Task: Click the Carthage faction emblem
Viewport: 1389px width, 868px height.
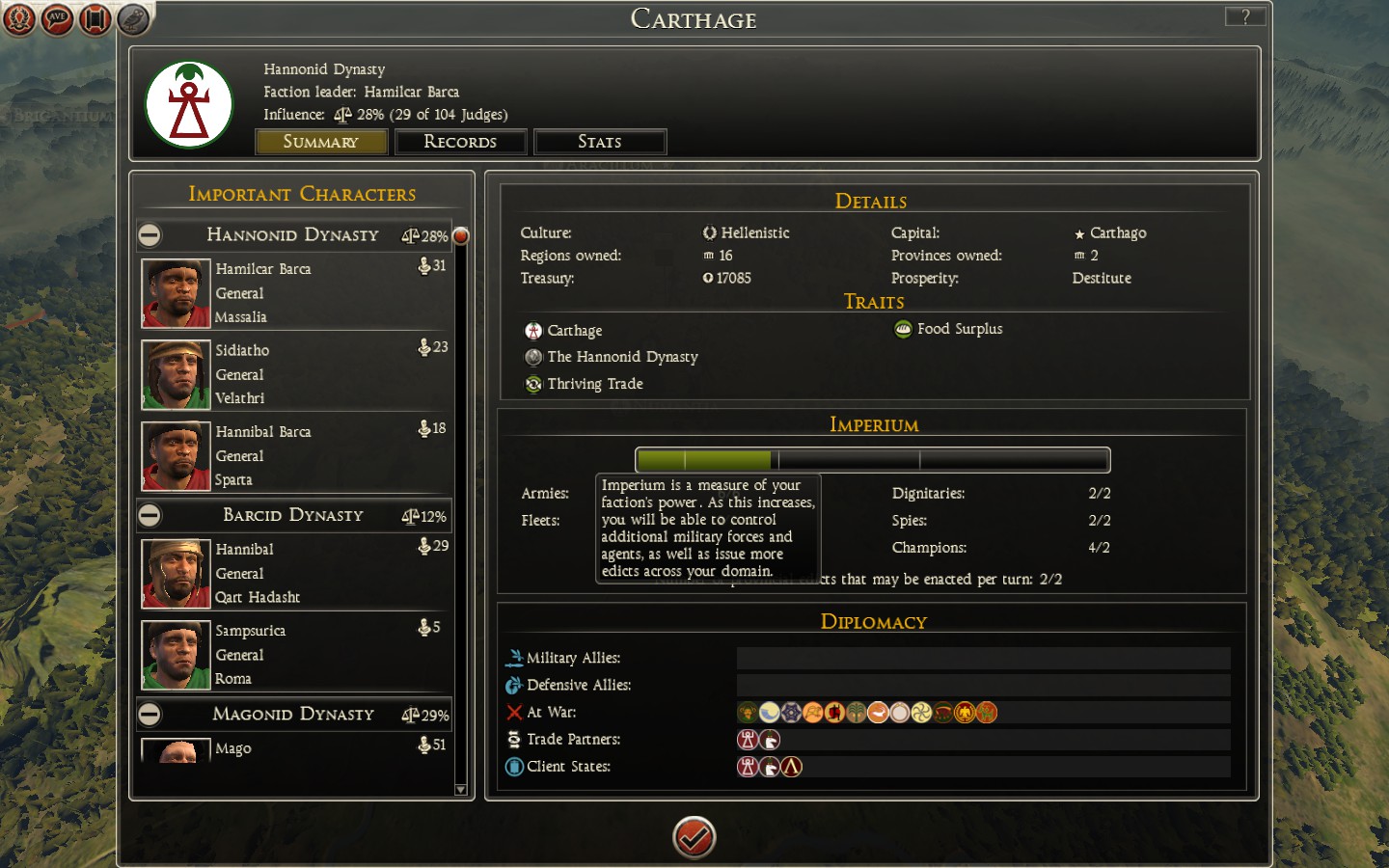Action: 189,105
